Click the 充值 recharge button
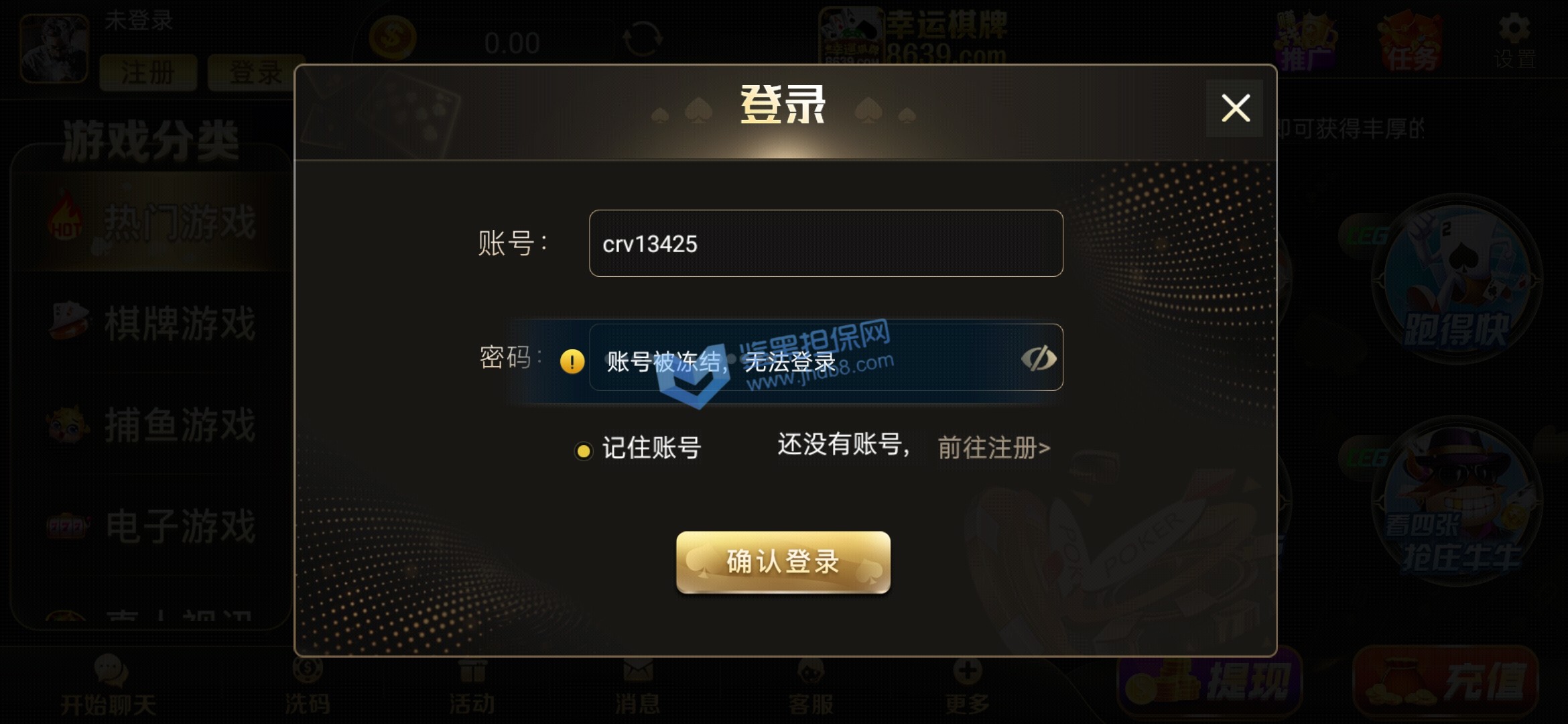Screen dimensions: 1568x724 1445,682
